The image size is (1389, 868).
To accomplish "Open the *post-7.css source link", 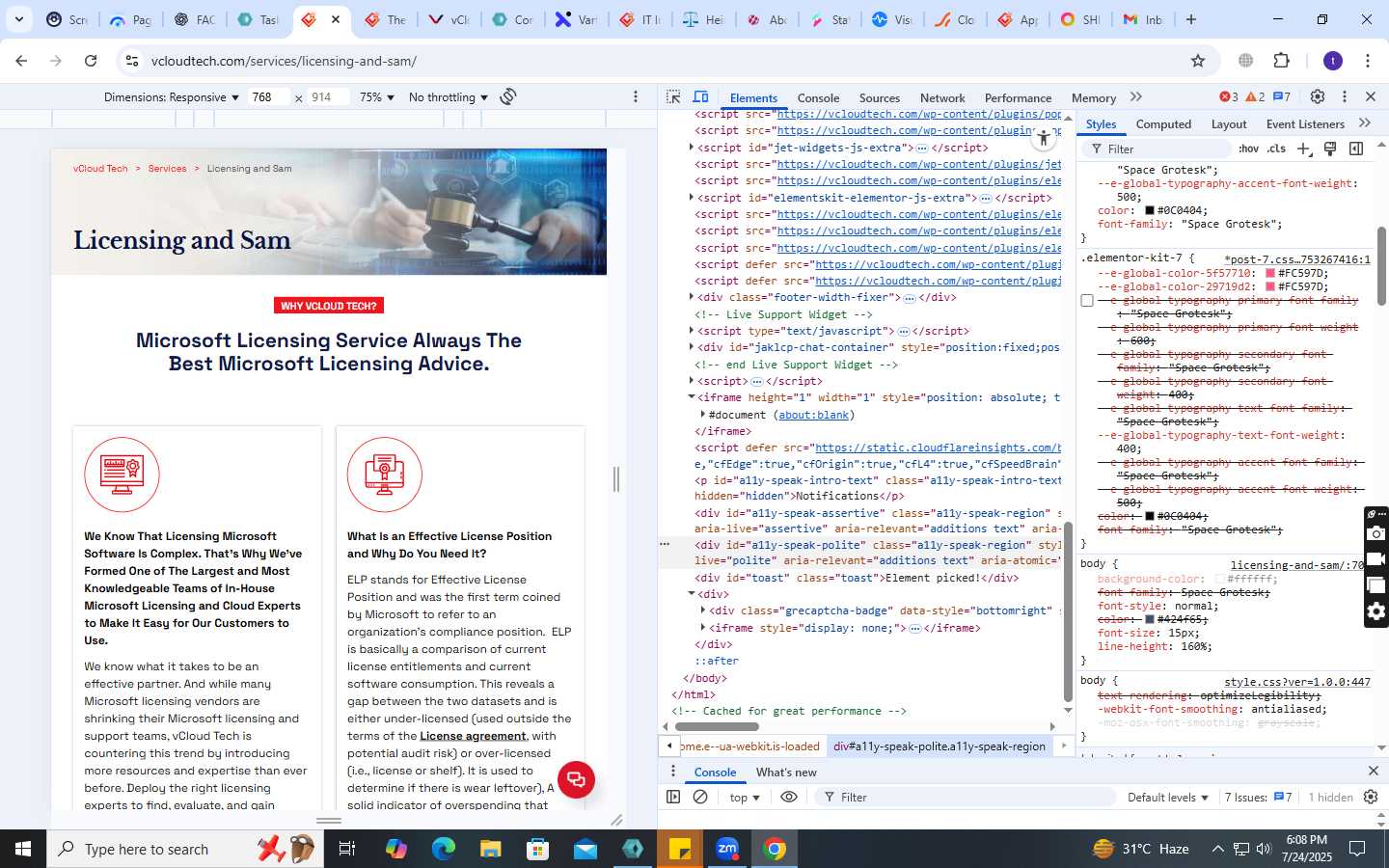I will click(x=1297, y=259).
